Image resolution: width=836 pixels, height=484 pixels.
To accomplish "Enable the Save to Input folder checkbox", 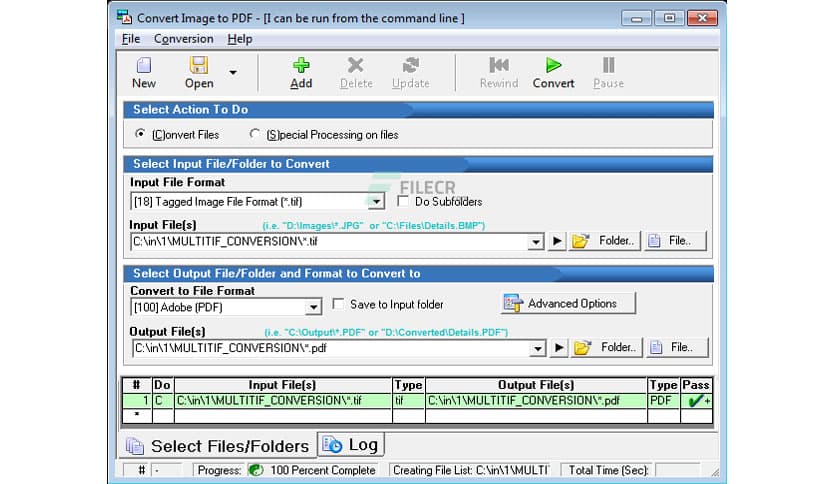I will [x=338, y=304].
